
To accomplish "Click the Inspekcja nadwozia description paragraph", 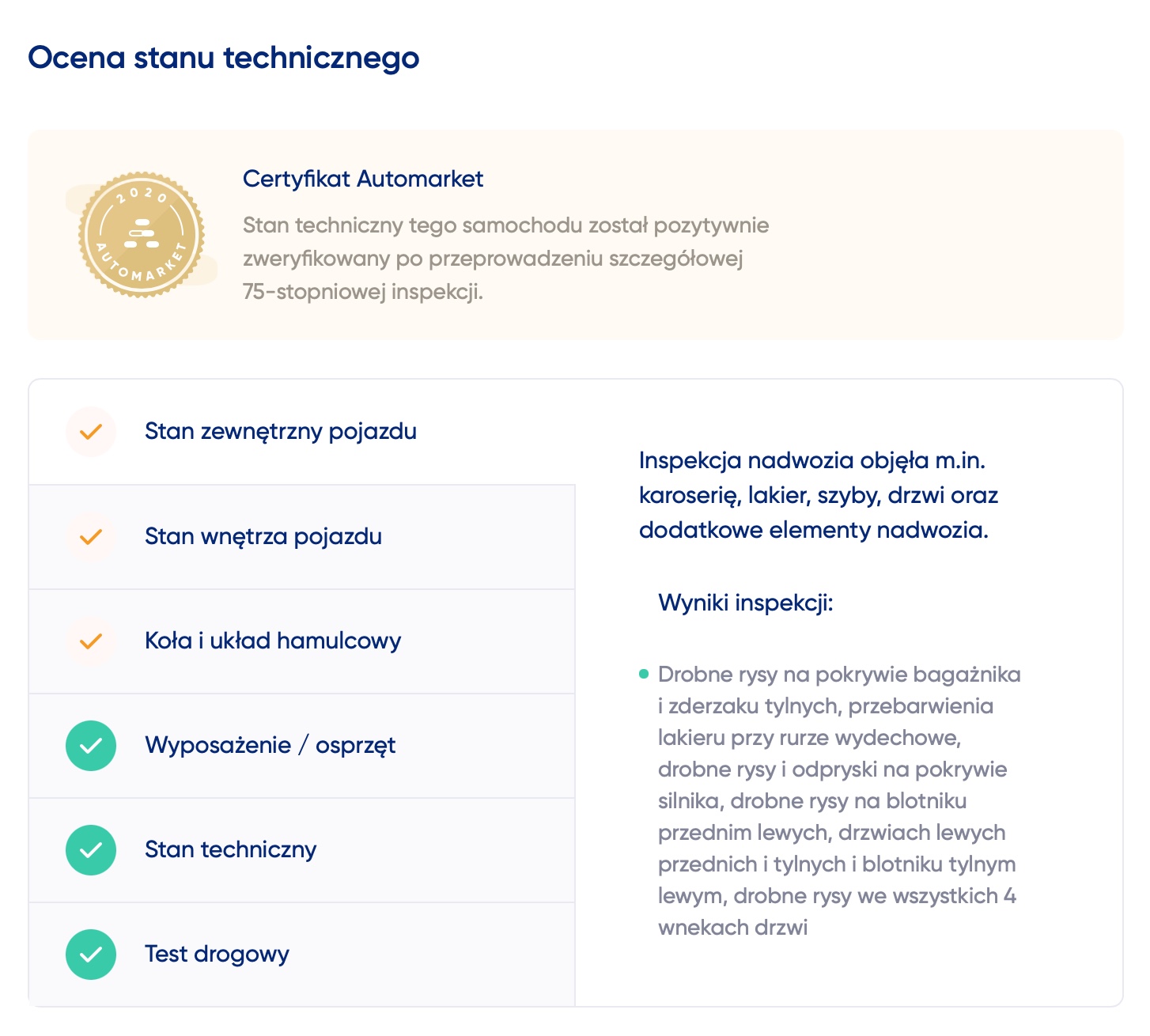I will (x=819, y=495).
